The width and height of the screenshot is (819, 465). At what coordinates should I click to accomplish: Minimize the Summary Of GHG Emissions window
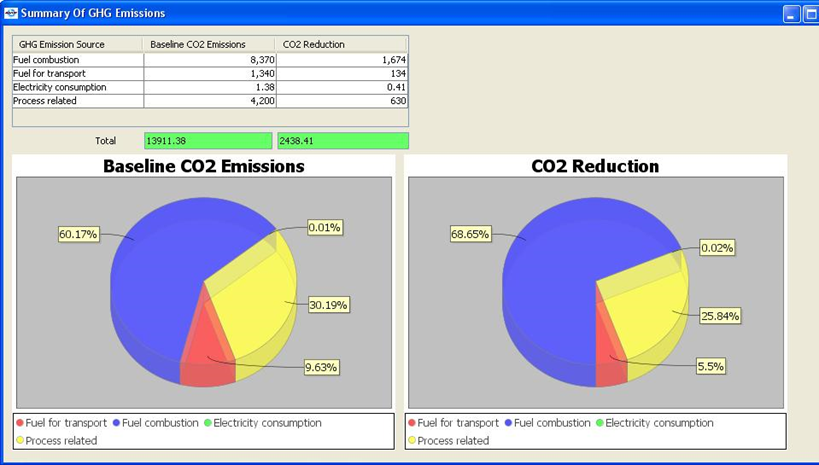(791, 13)
